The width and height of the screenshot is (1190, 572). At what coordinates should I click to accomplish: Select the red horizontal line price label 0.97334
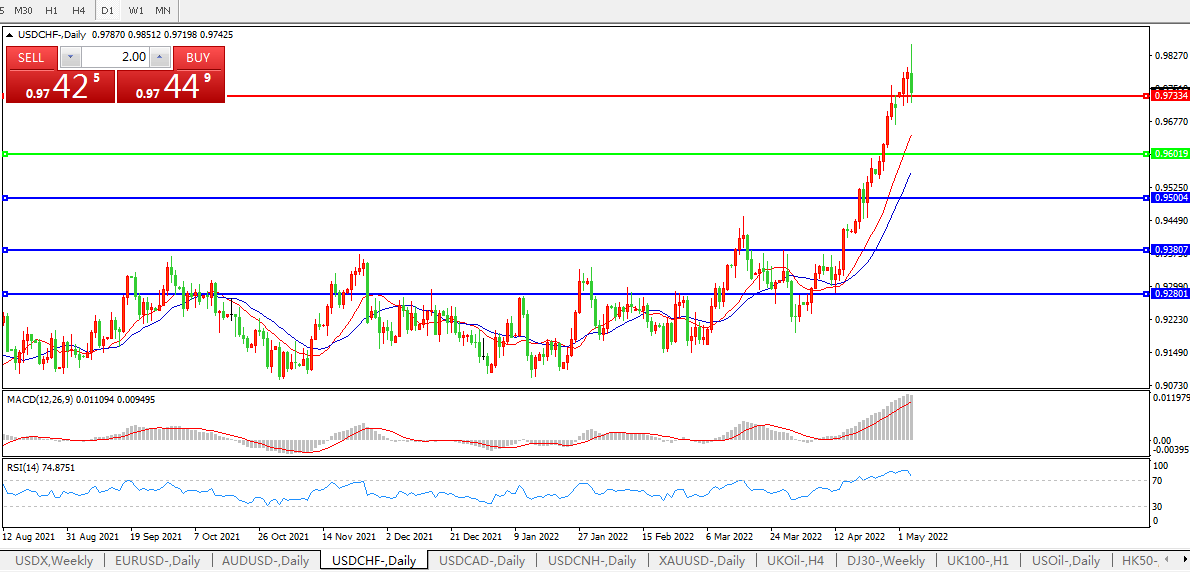point(1170,96)
